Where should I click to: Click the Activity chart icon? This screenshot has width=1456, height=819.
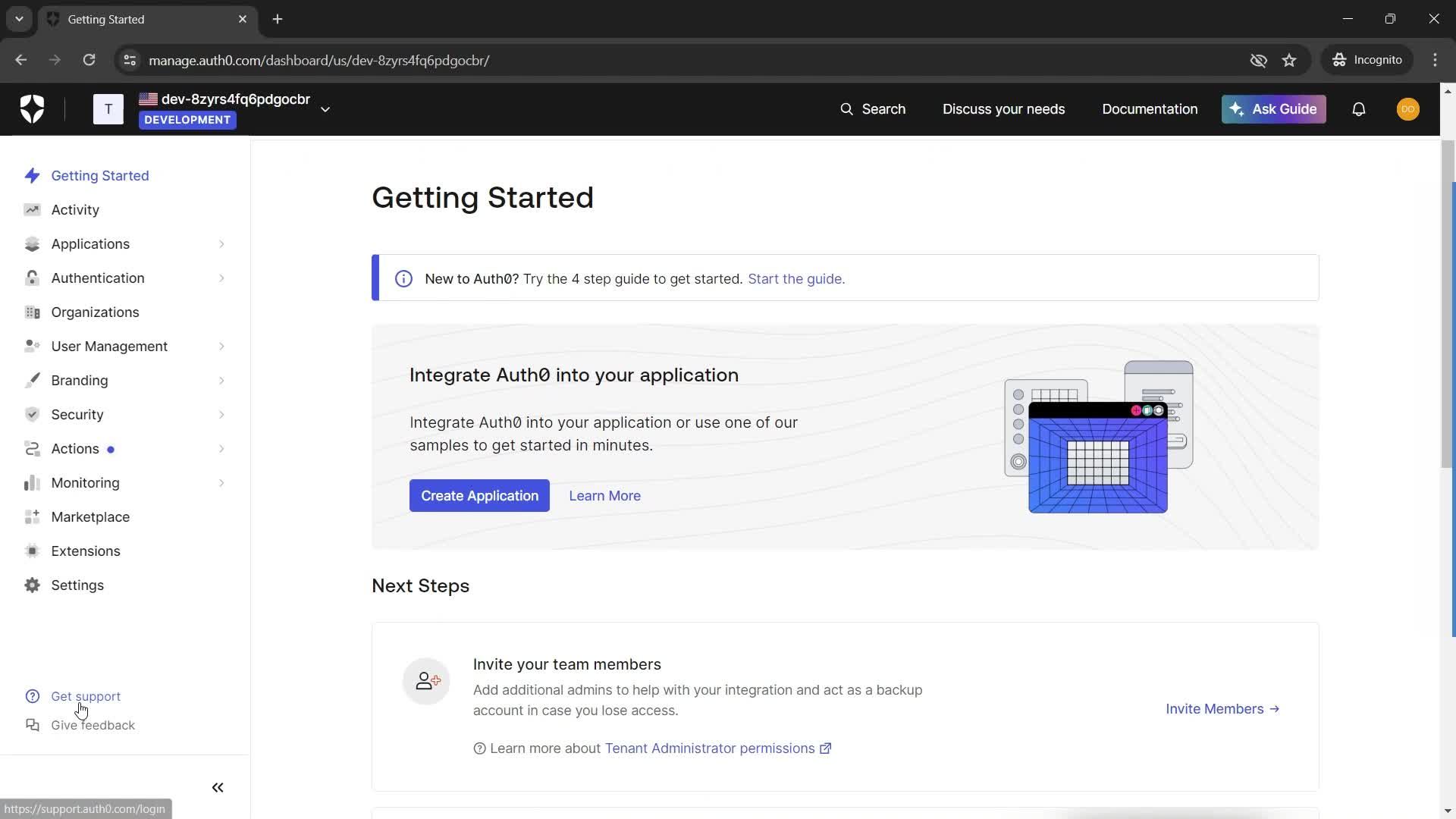coord(32,210)
